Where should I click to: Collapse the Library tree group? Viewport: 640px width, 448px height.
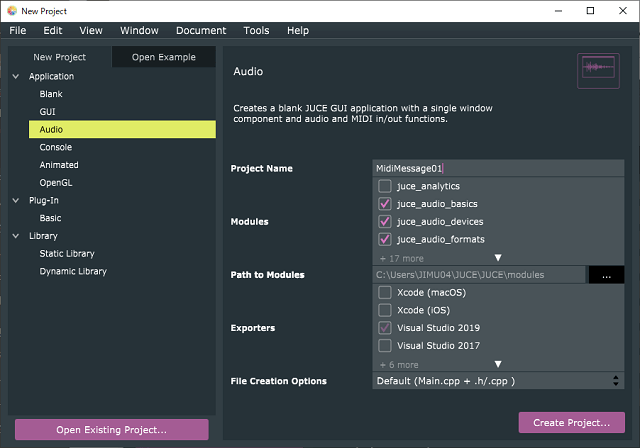pos(16,236)
